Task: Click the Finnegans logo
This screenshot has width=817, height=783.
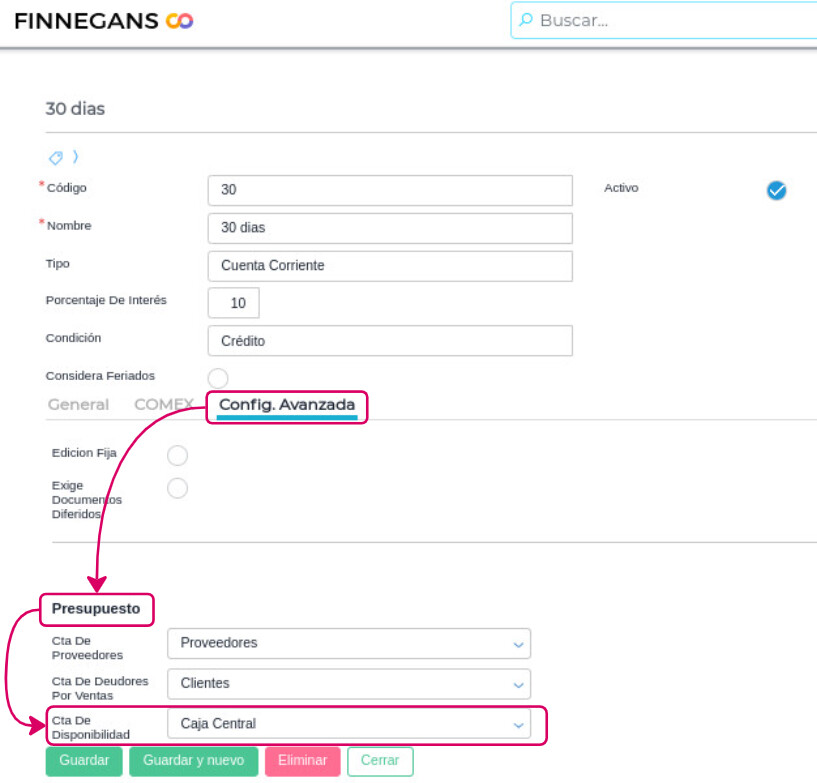Action: tap(104, 20)
